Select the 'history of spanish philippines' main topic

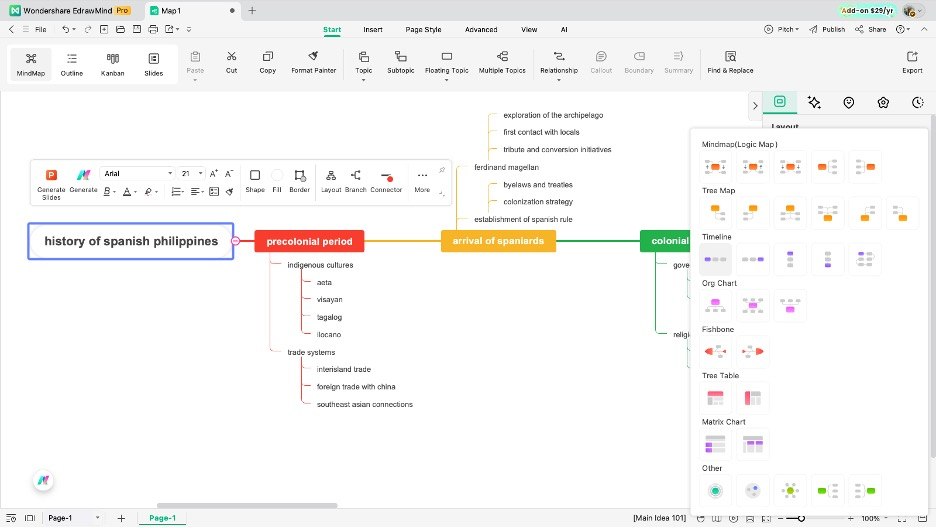pos(131,241)
